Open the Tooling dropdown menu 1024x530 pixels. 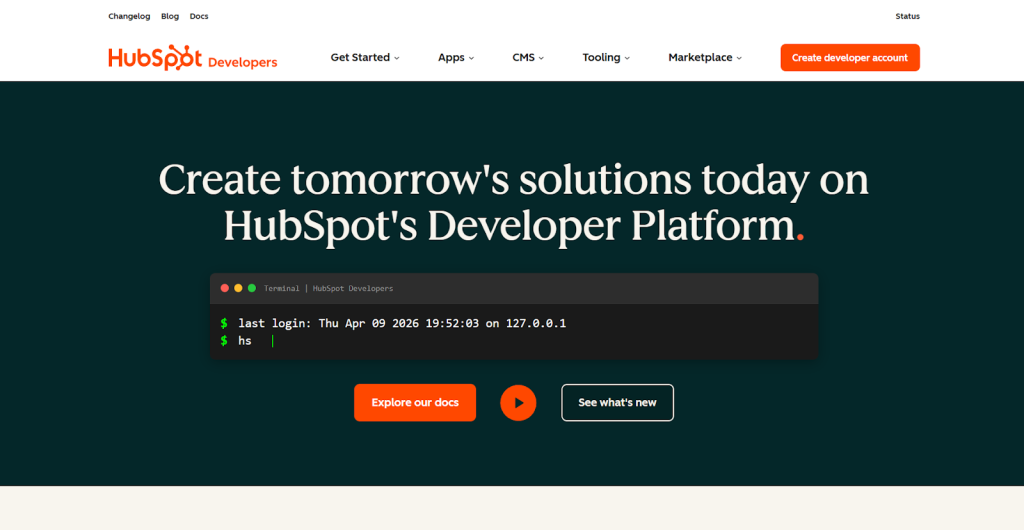[x=606, y=58]
